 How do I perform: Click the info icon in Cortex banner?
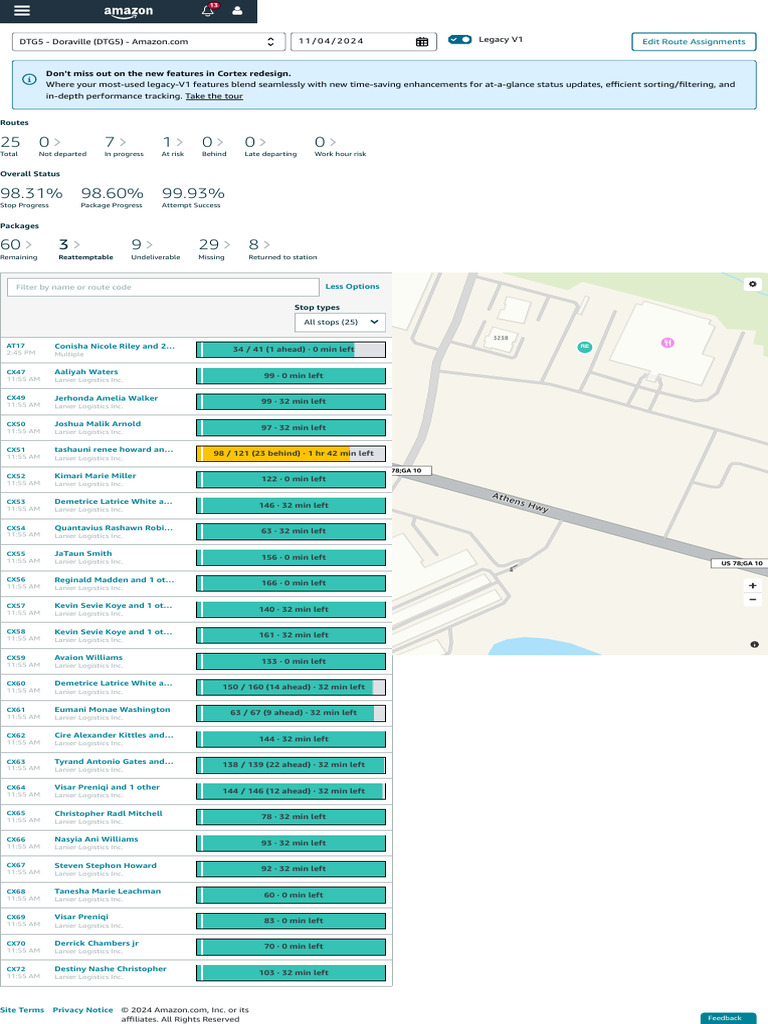click(29, 79)
